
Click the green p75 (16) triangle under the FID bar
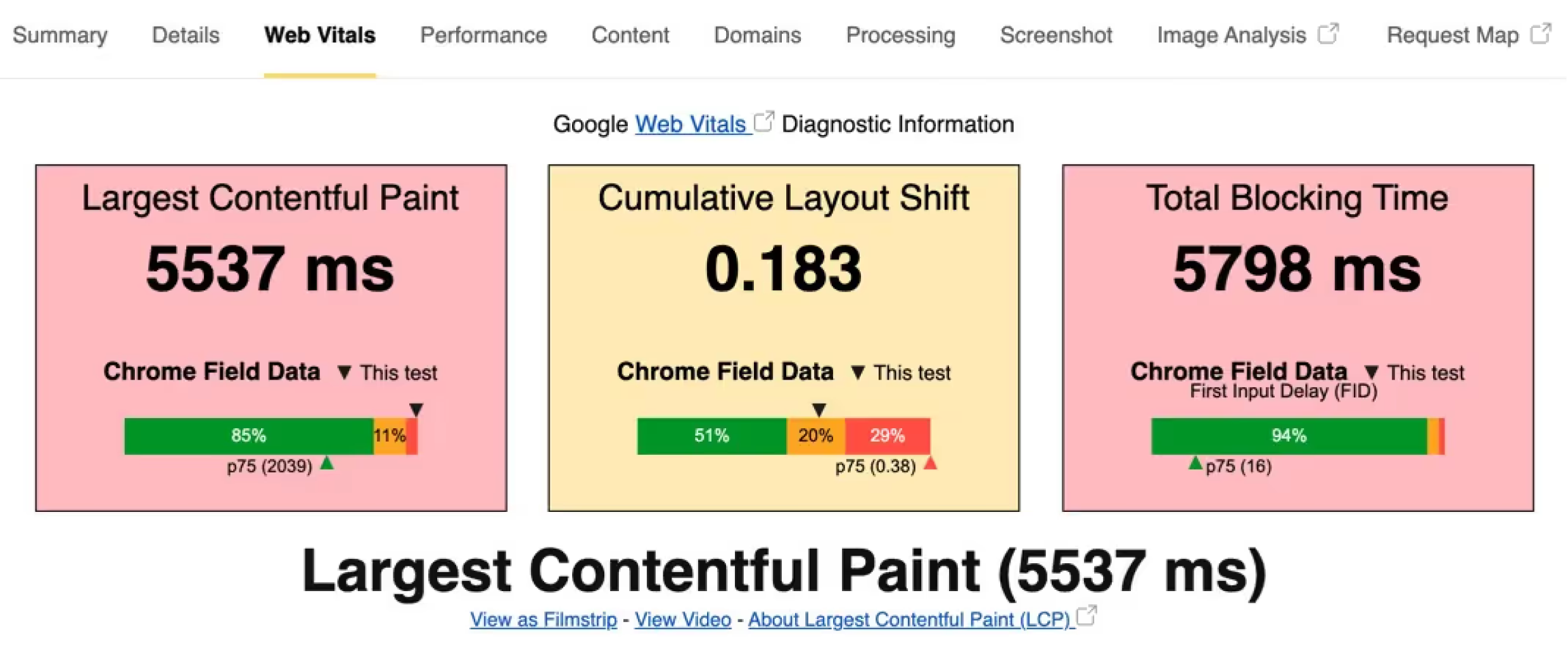[1195, 463]
